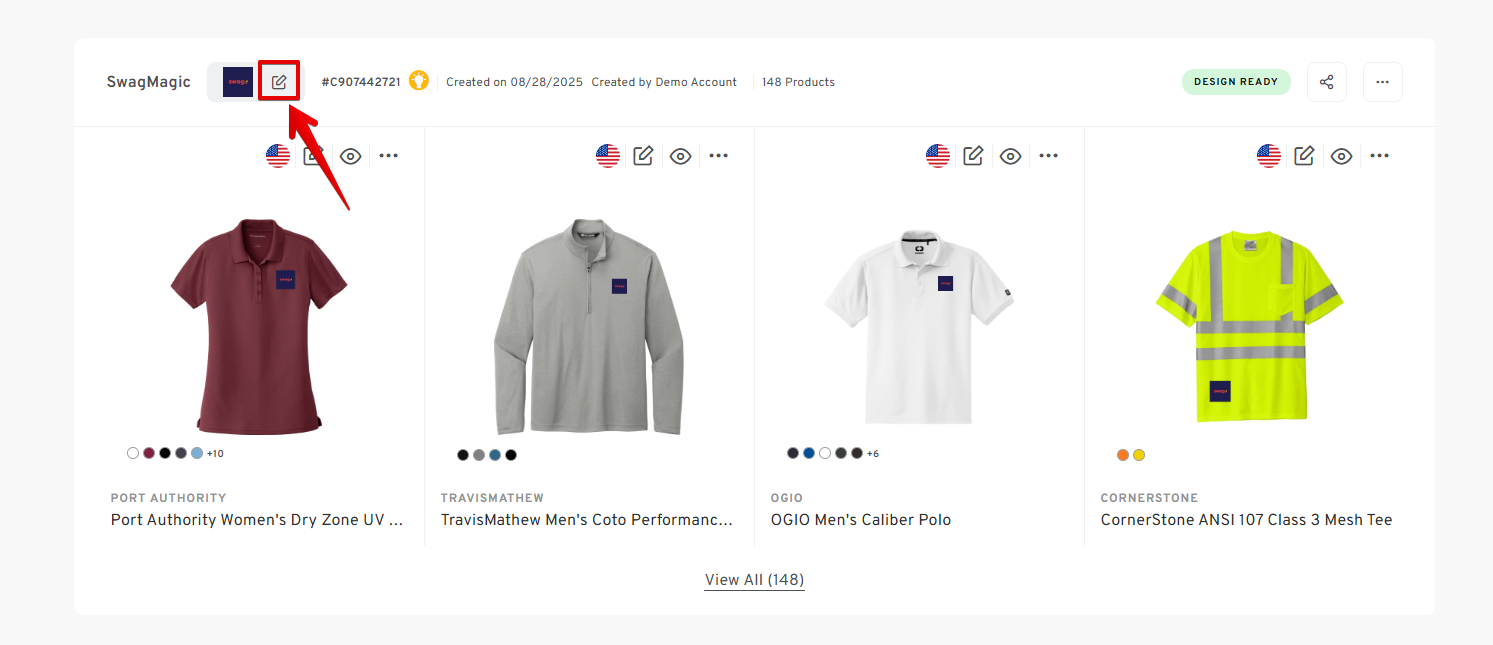1493x645 pixels.
Task: Open three-dot menu on OGIO polo card
Action: tap(1049, 156)
